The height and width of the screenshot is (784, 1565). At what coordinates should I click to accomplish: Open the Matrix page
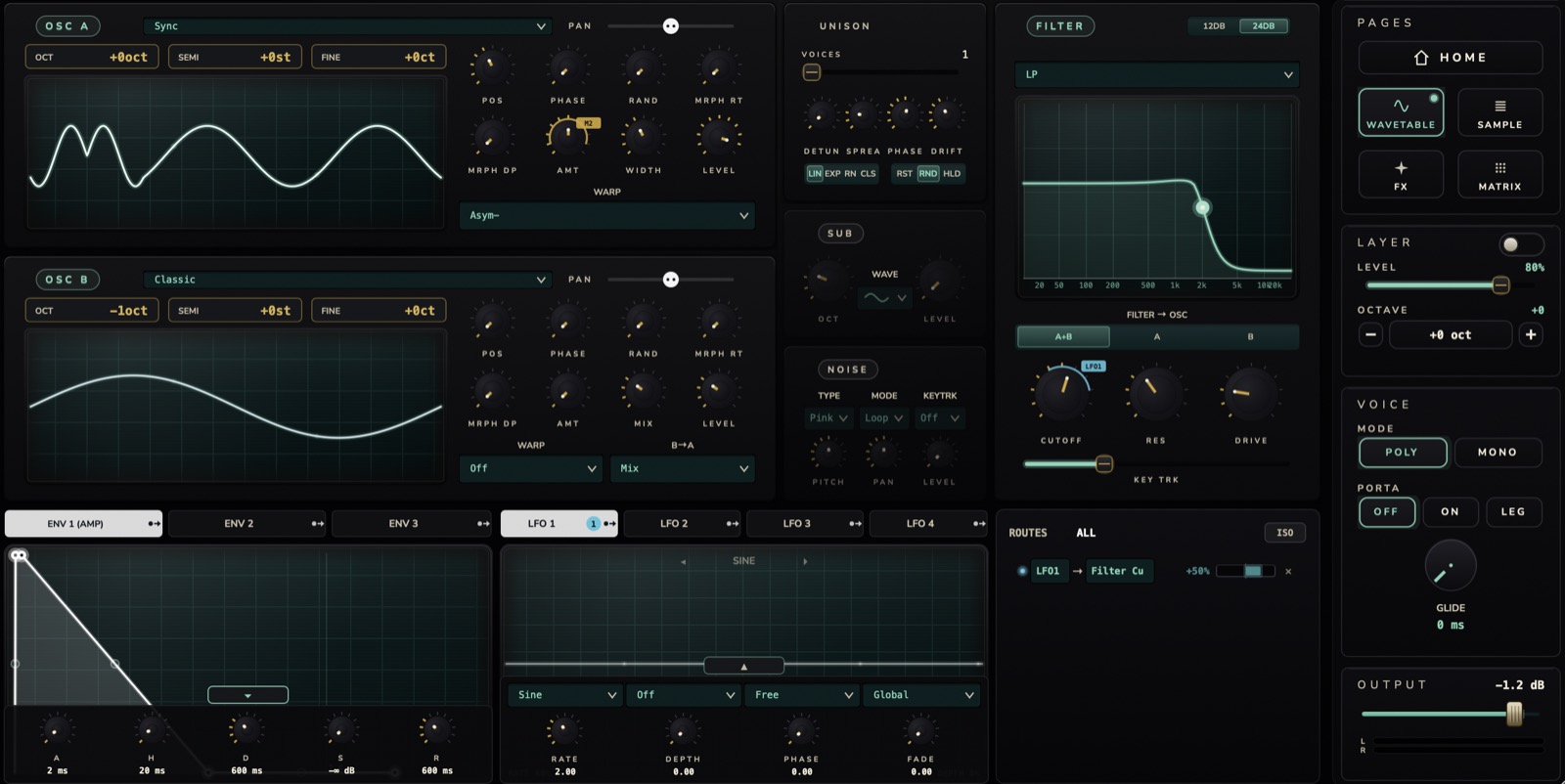[x=1499, y=174]
